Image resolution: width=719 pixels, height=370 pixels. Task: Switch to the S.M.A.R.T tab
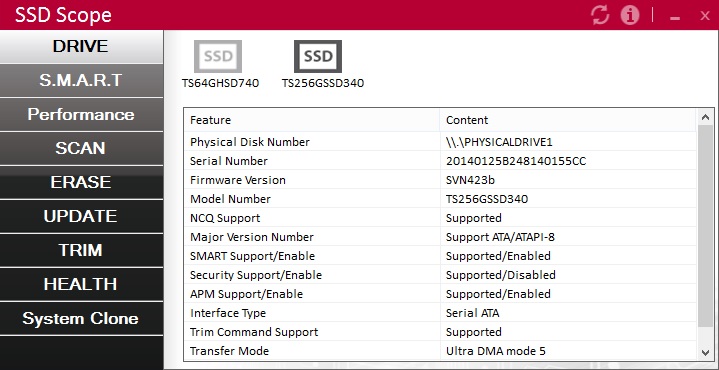click(x=81, y=81)
